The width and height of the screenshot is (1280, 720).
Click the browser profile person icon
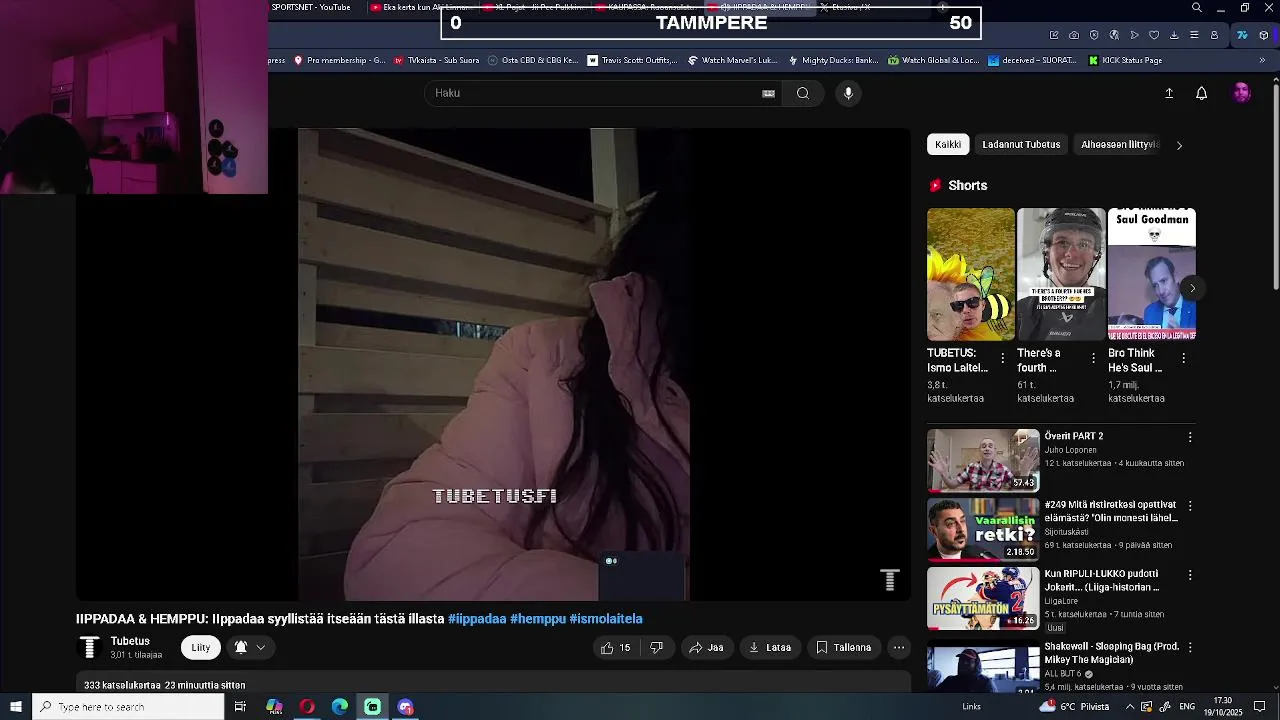1214,35
